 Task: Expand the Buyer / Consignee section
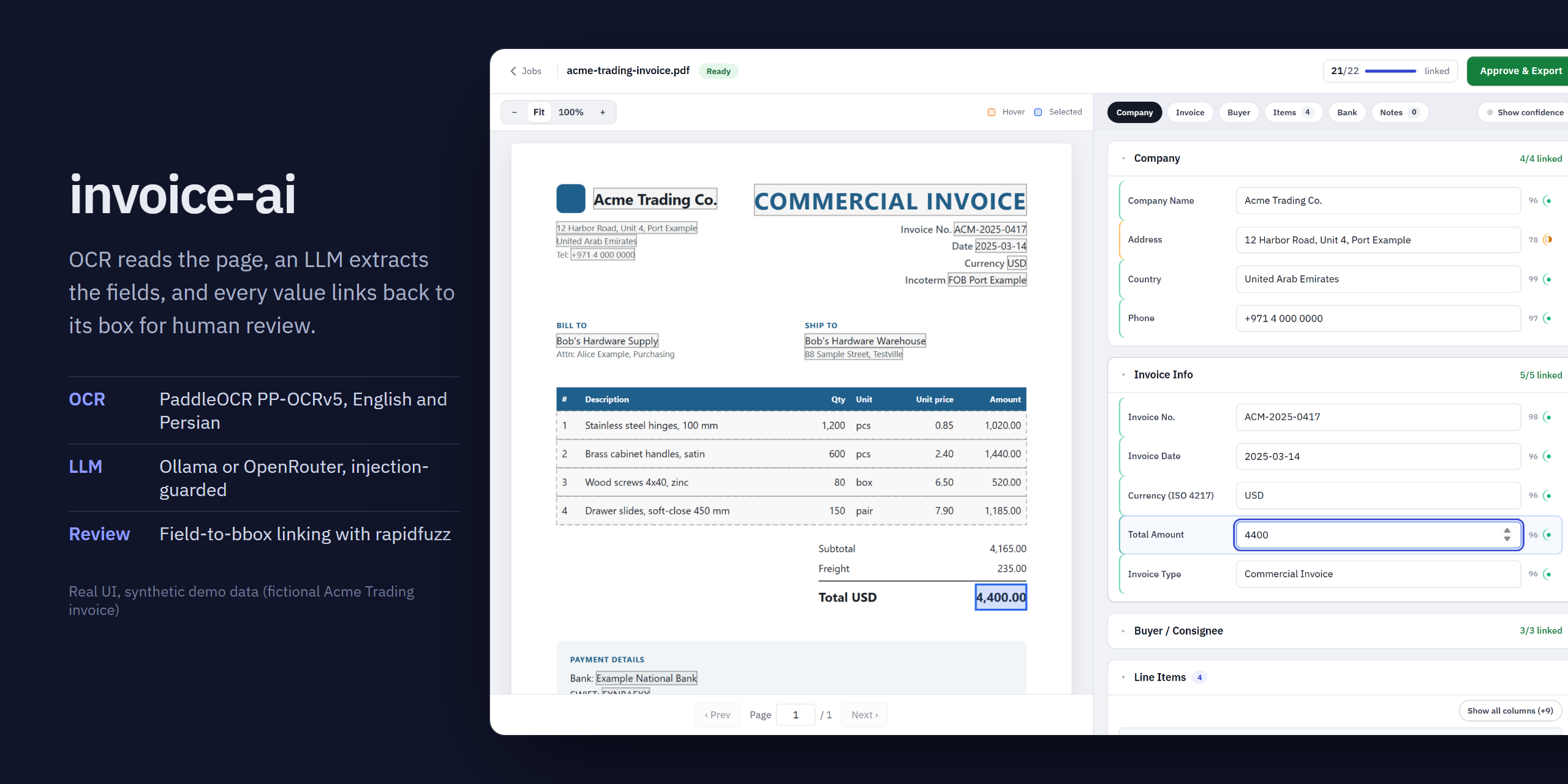(1123, 631)
